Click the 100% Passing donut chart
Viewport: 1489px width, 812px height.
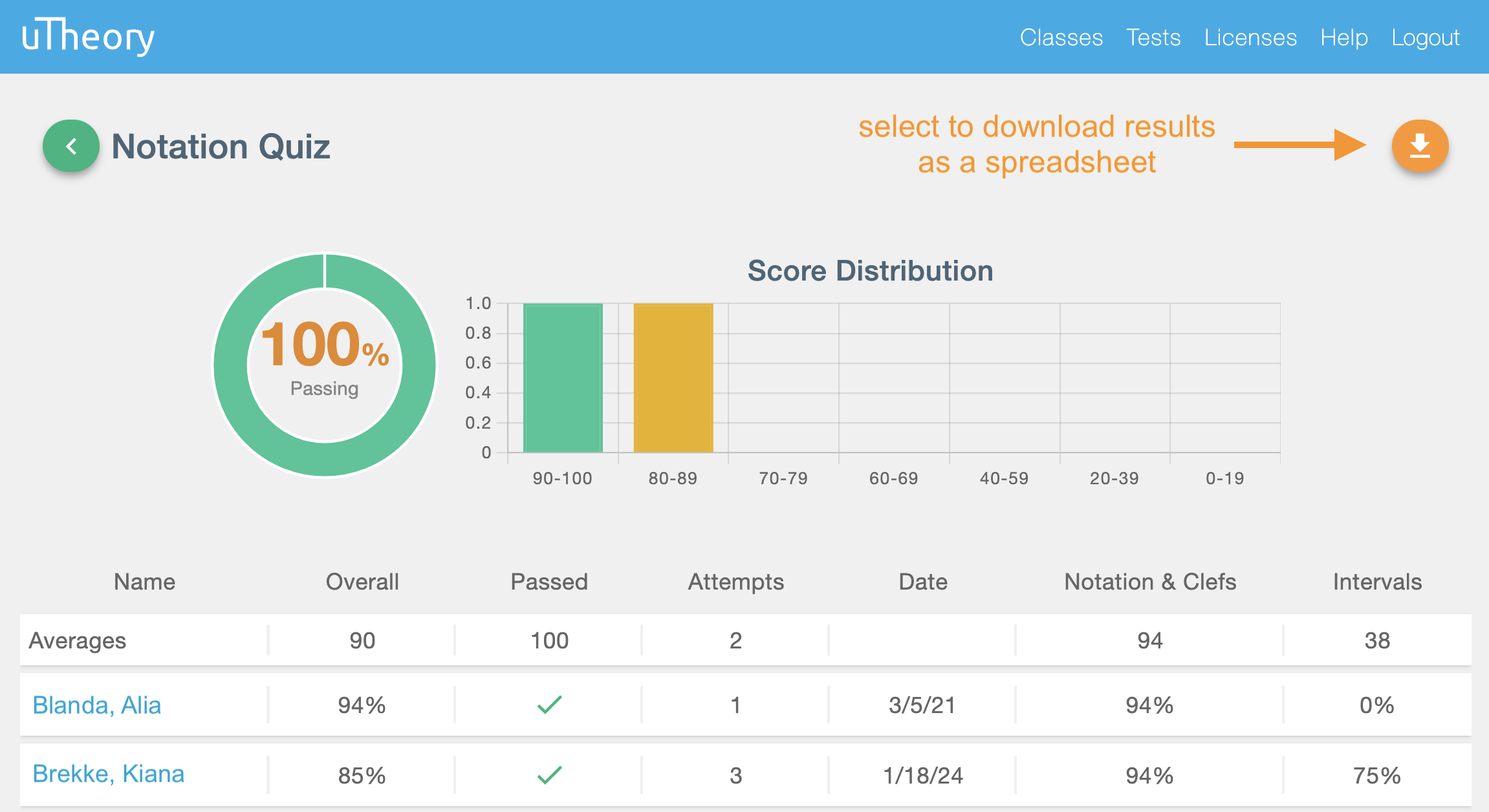point(325,365)
